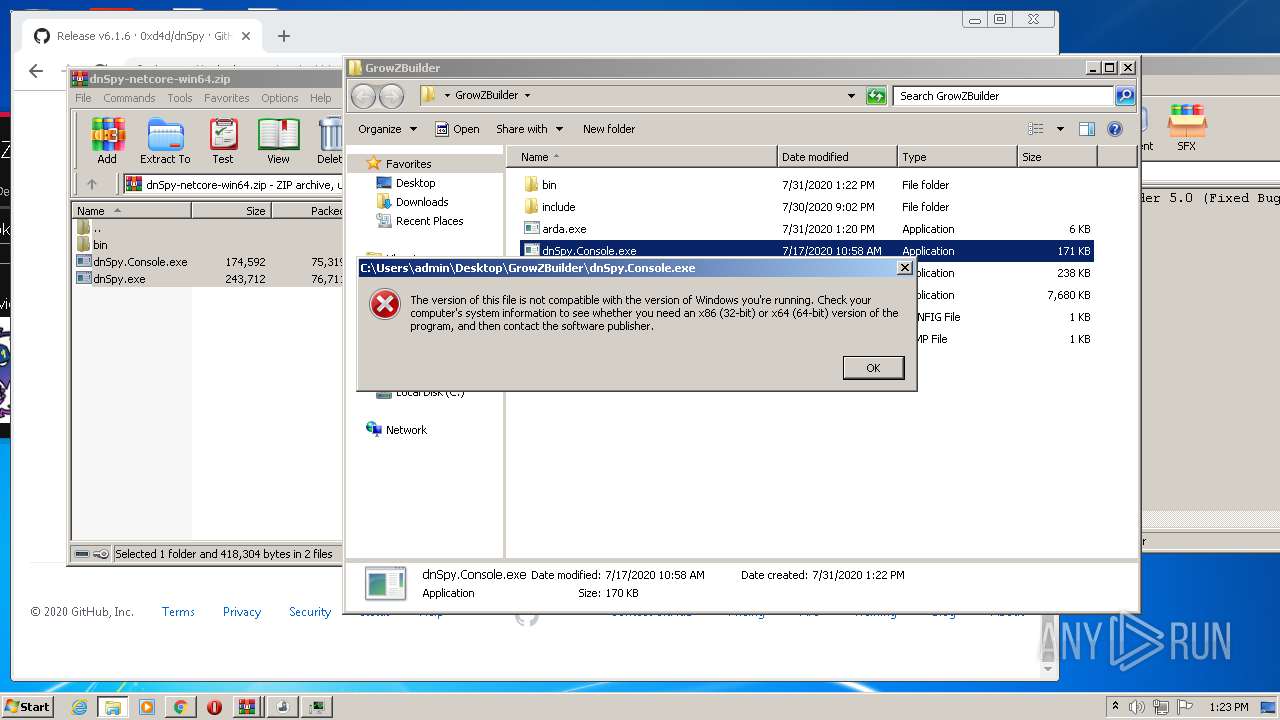
Task: Click the Extract To icon in WinRAR
Action: pyautogui.click(x=165, y=140)
